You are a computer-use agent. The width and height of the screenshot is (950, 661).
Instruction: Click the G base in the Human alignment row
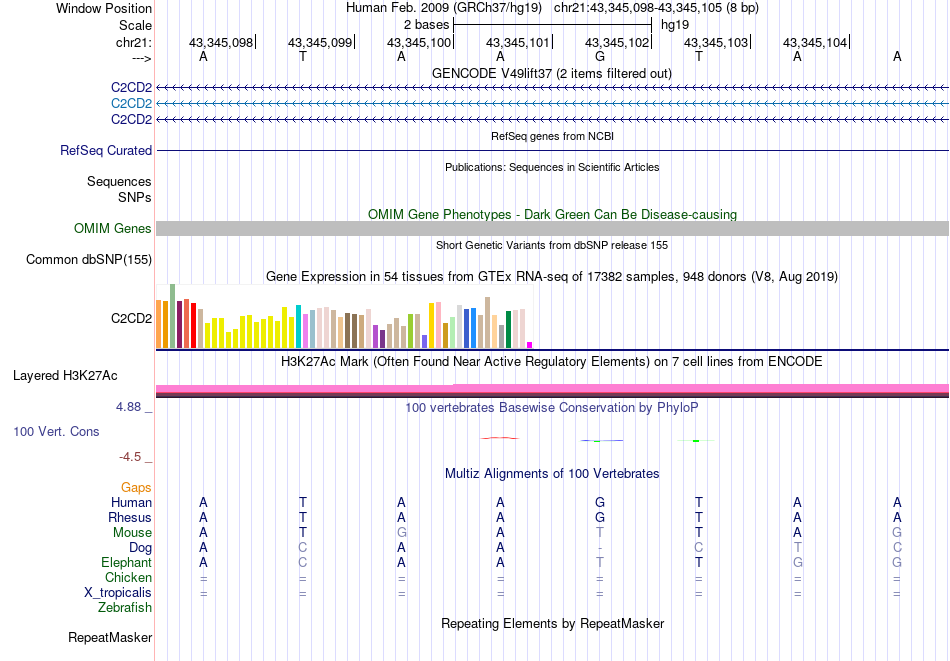click(x=600, y=502)
